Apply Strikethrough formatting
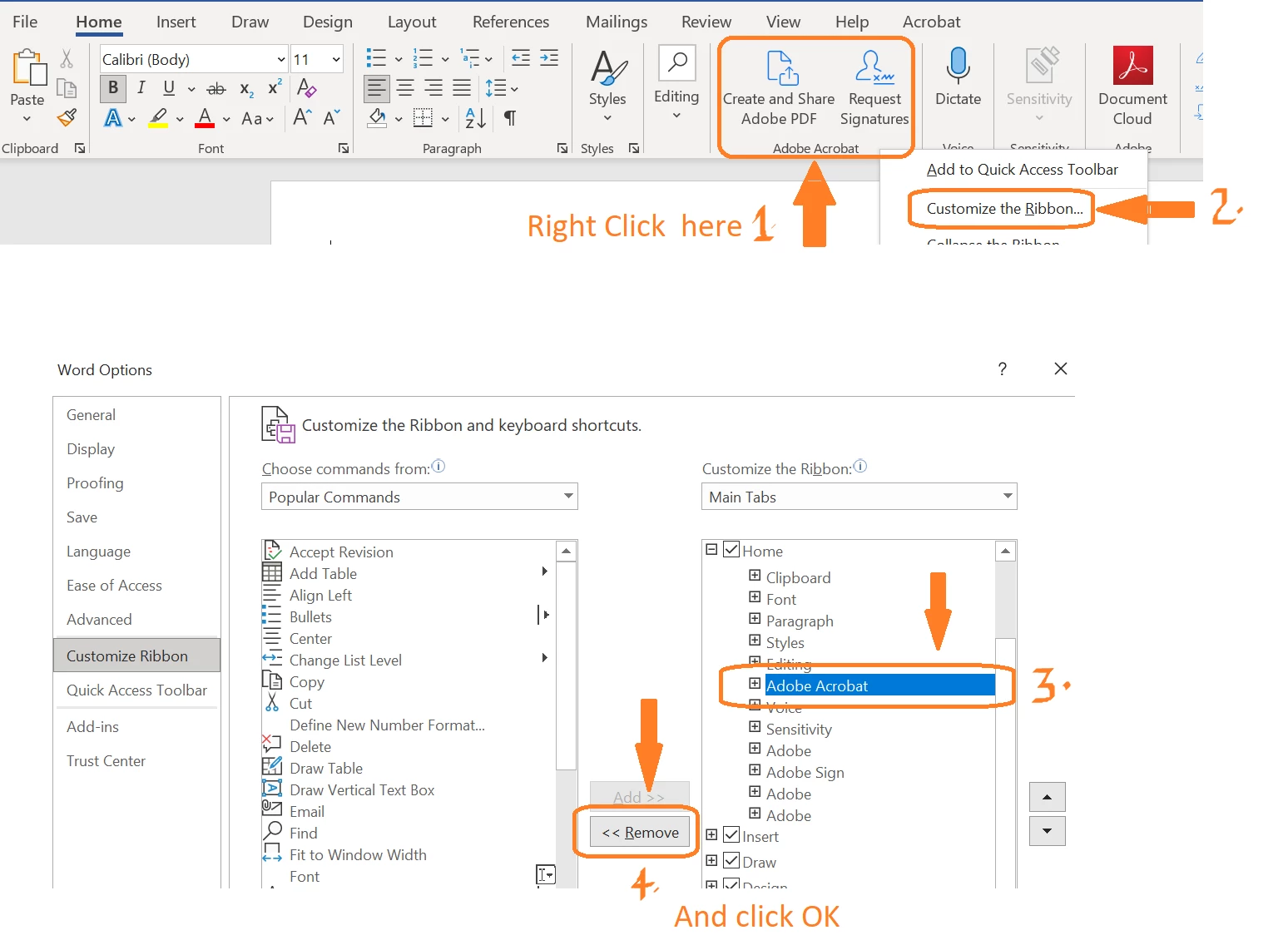Image resolution: width=1288 pixels, height=945 pixels. click(x=216, y=88)
